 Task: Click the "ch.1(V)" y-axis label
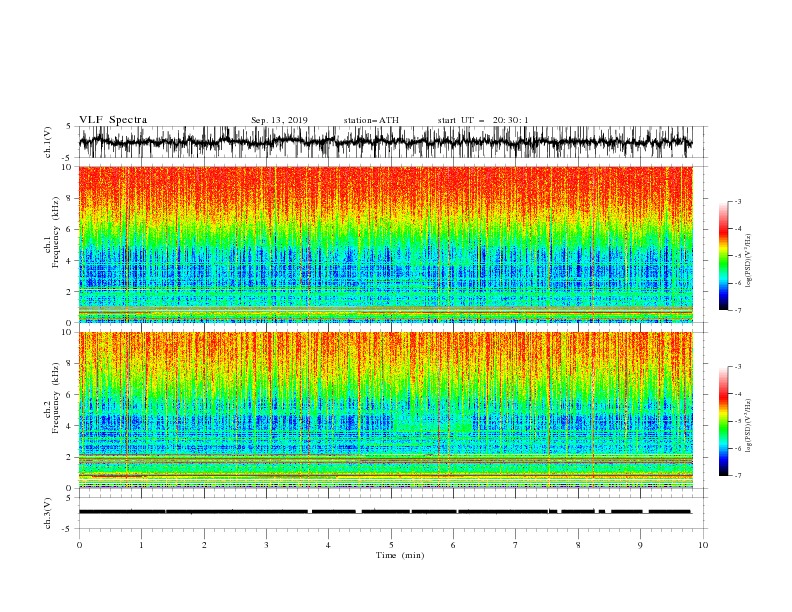(48, 142)
